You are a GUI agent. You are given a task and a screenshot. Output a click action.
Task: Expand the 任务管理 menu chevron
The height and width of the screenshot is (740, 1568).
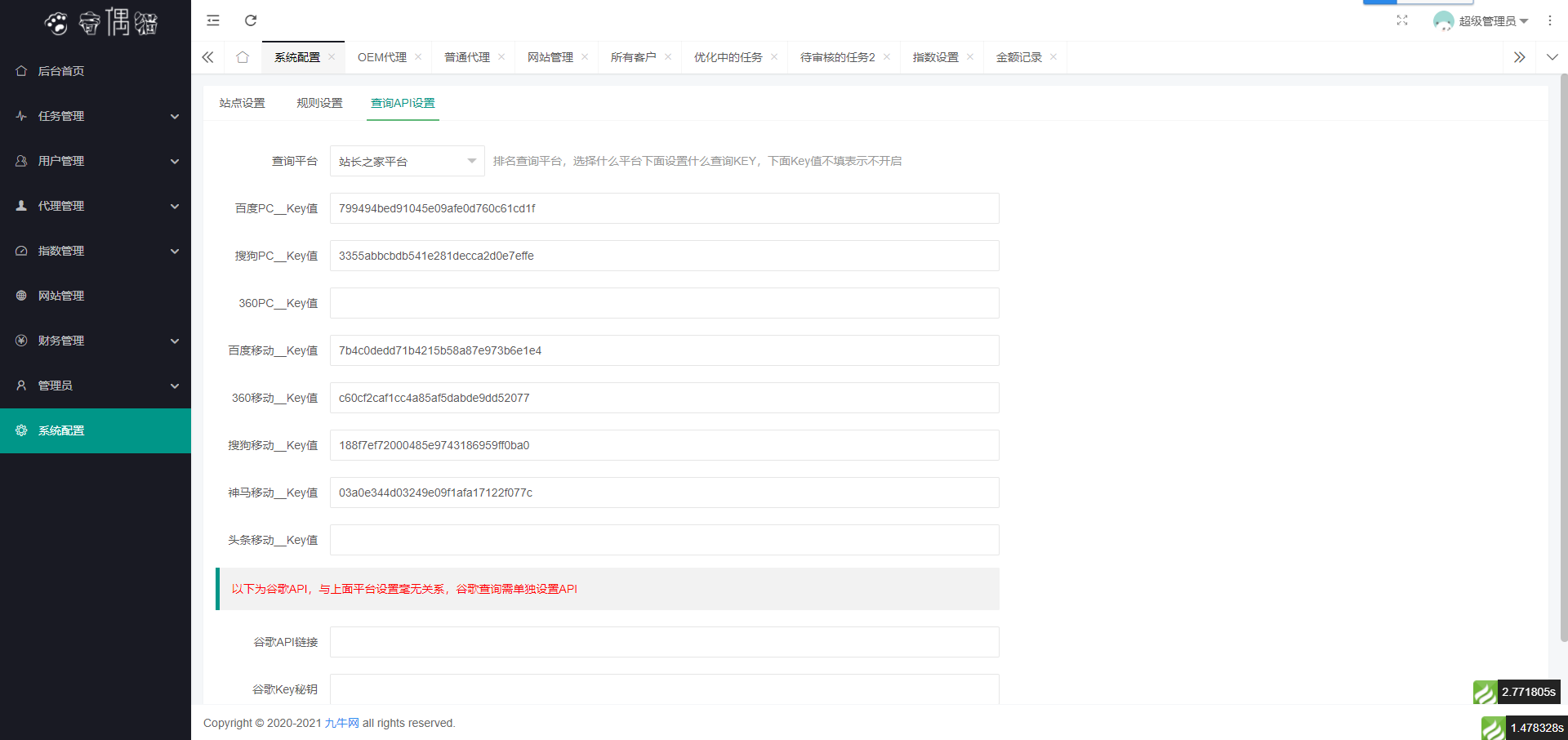[175, 116]
